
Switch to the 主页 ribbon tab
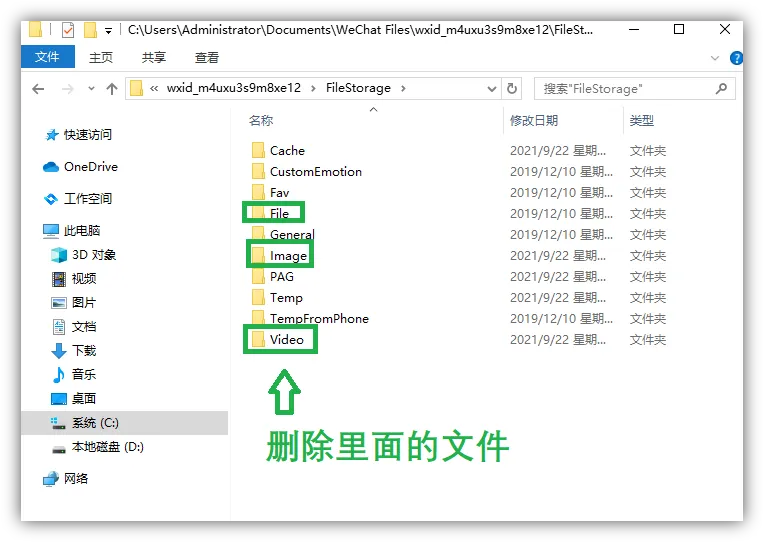pos(101,58)
